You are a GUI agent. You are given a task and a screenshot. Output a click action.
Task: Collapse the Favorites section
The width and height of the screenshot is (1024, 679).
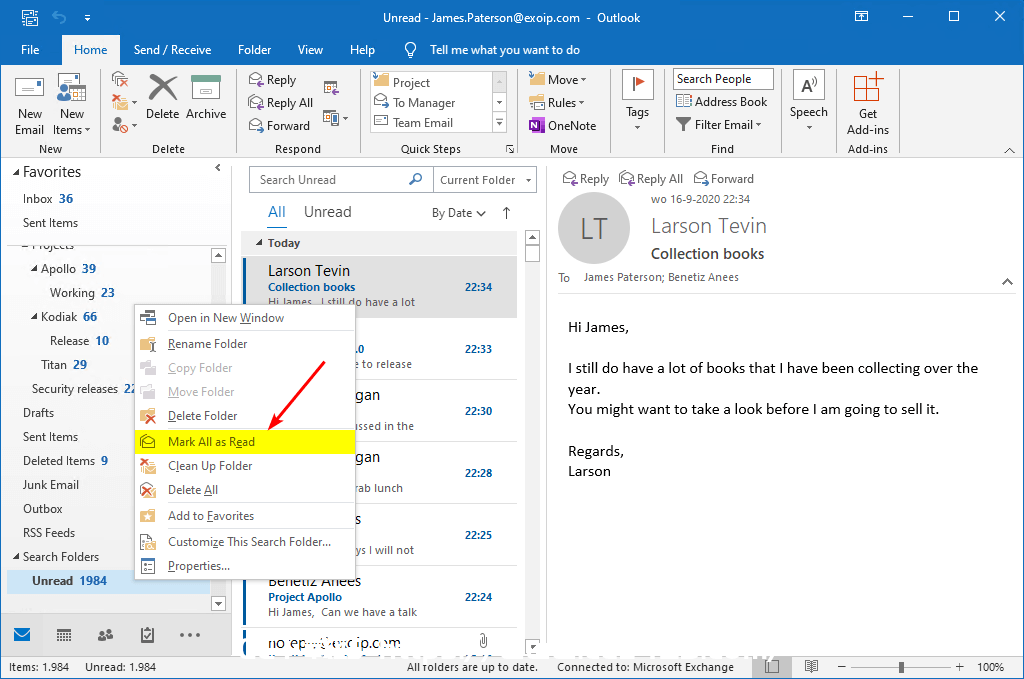point(16,172)
